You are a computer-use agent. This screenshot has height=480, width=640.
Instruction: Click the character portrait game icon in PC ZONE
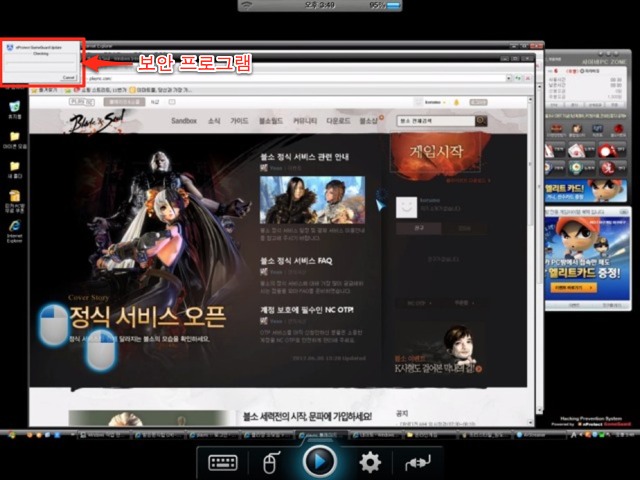577,130
